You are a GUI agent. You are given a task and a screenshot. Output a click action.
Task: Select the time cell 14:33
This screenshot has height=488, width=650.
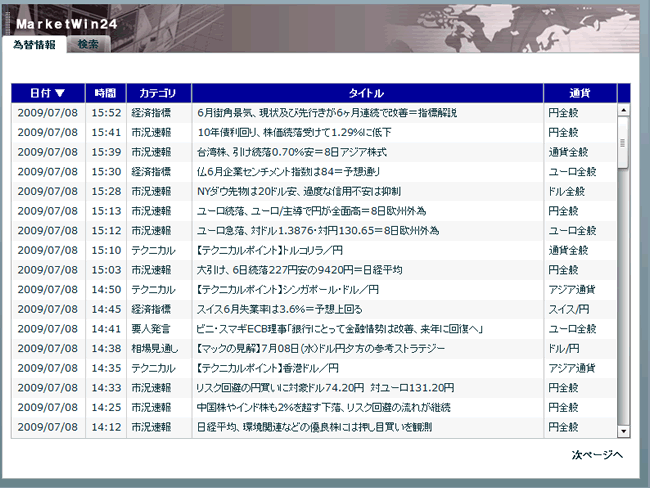click(x=106, y=388)
